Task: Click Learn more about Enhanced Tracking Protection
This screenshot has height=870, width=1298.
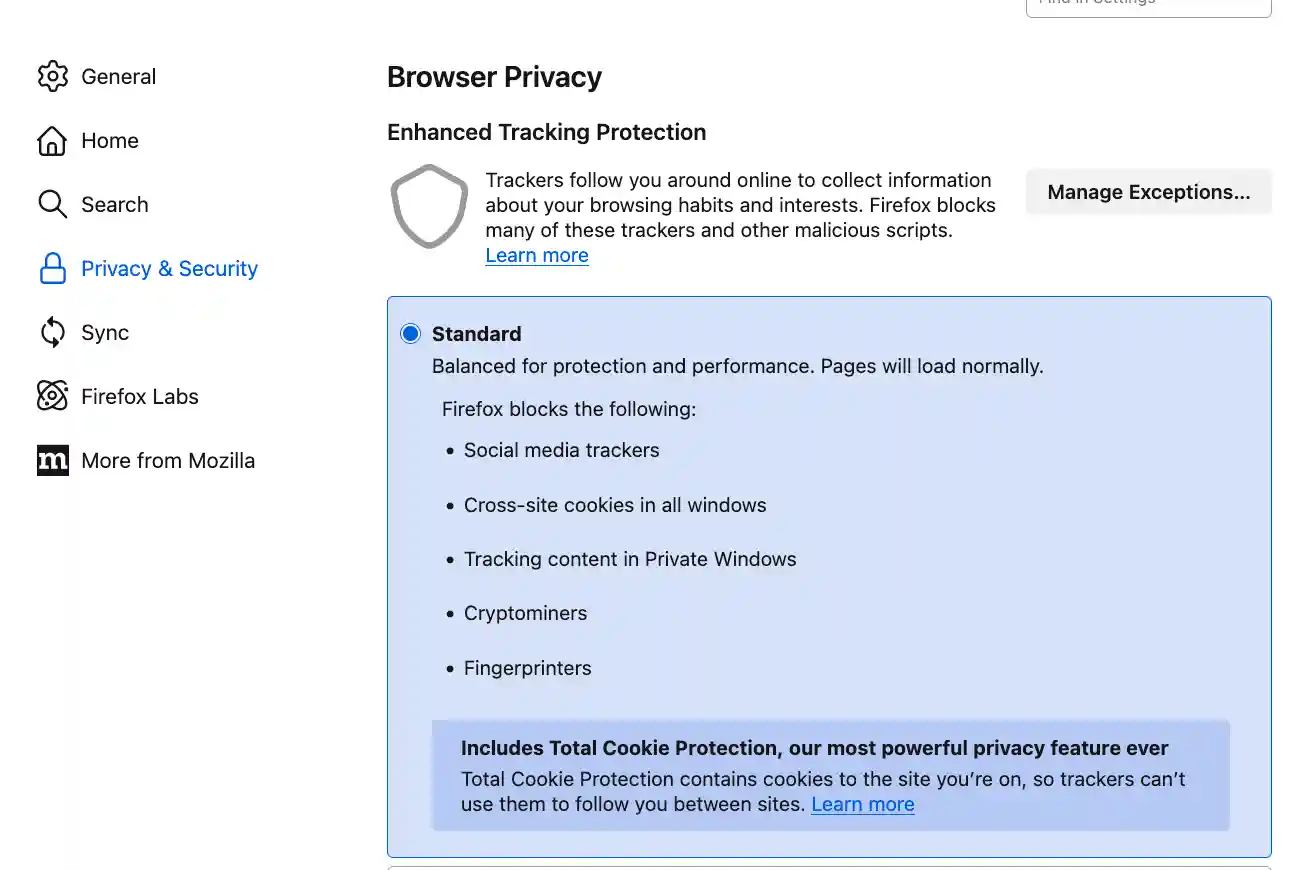Action: click(x=536, y=255)
